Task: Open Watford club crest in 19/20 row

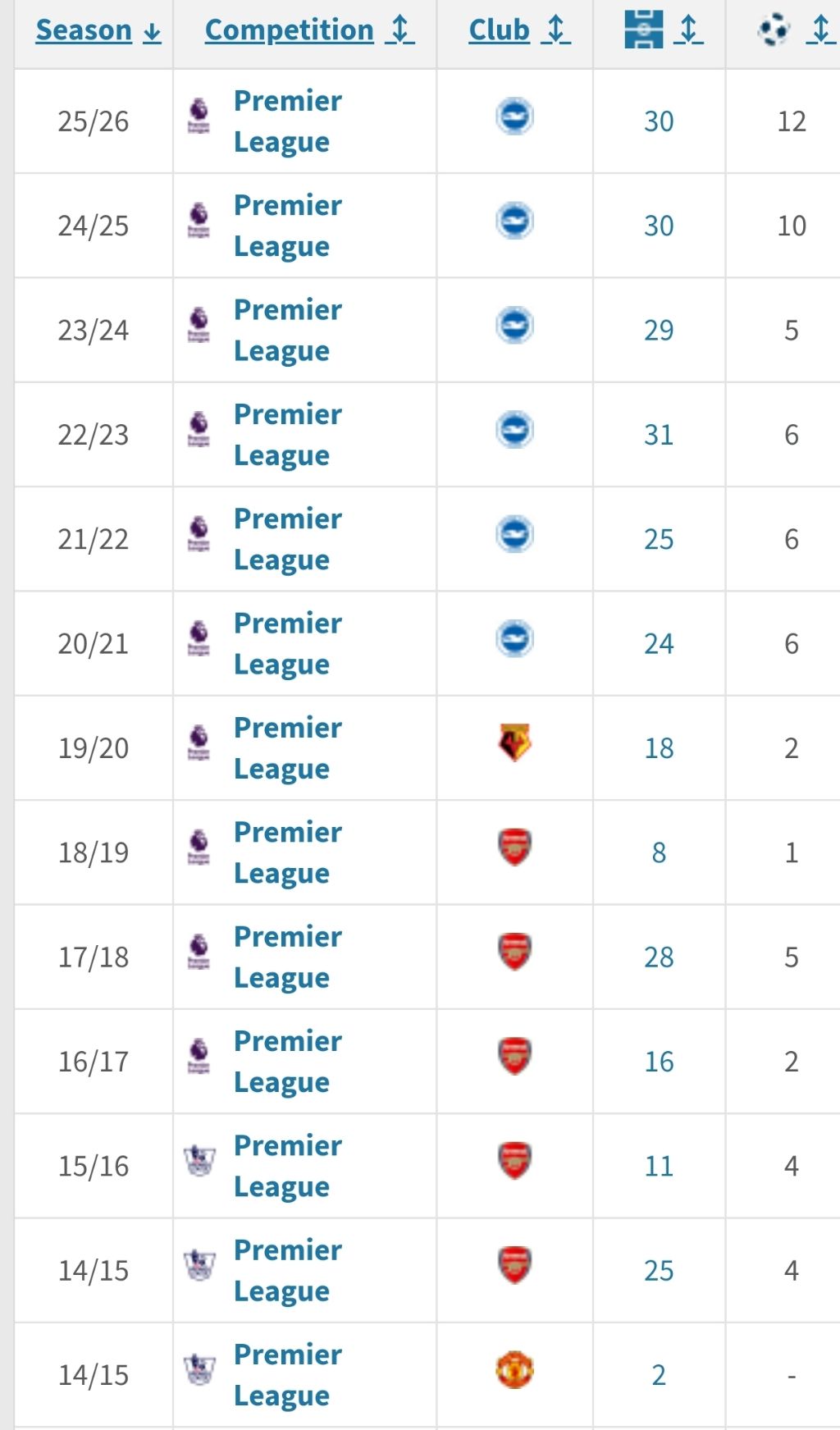Action: (x=515, y=742)
